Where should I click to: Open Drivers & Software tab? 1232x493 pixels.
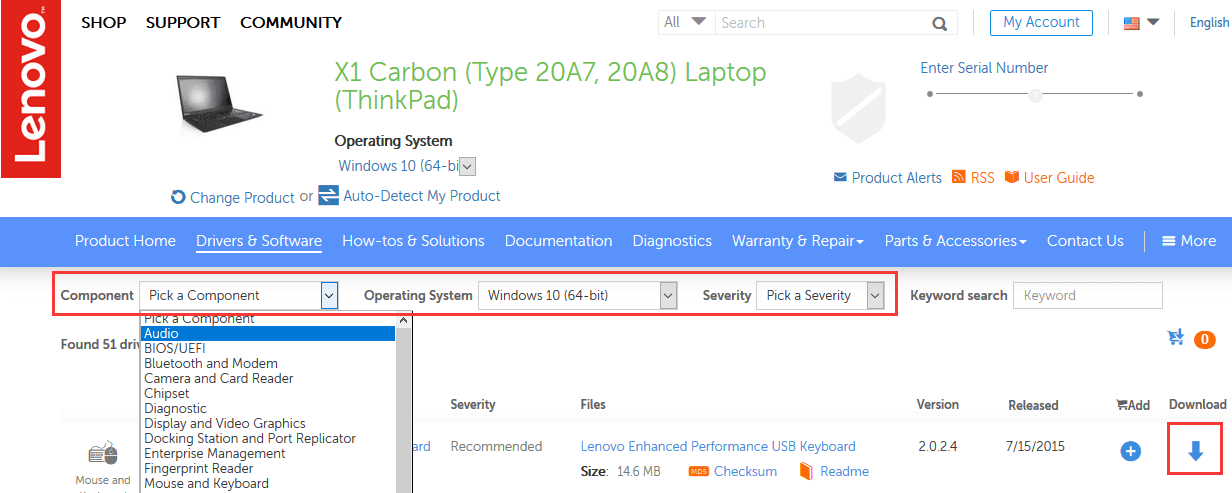(259, 241)
